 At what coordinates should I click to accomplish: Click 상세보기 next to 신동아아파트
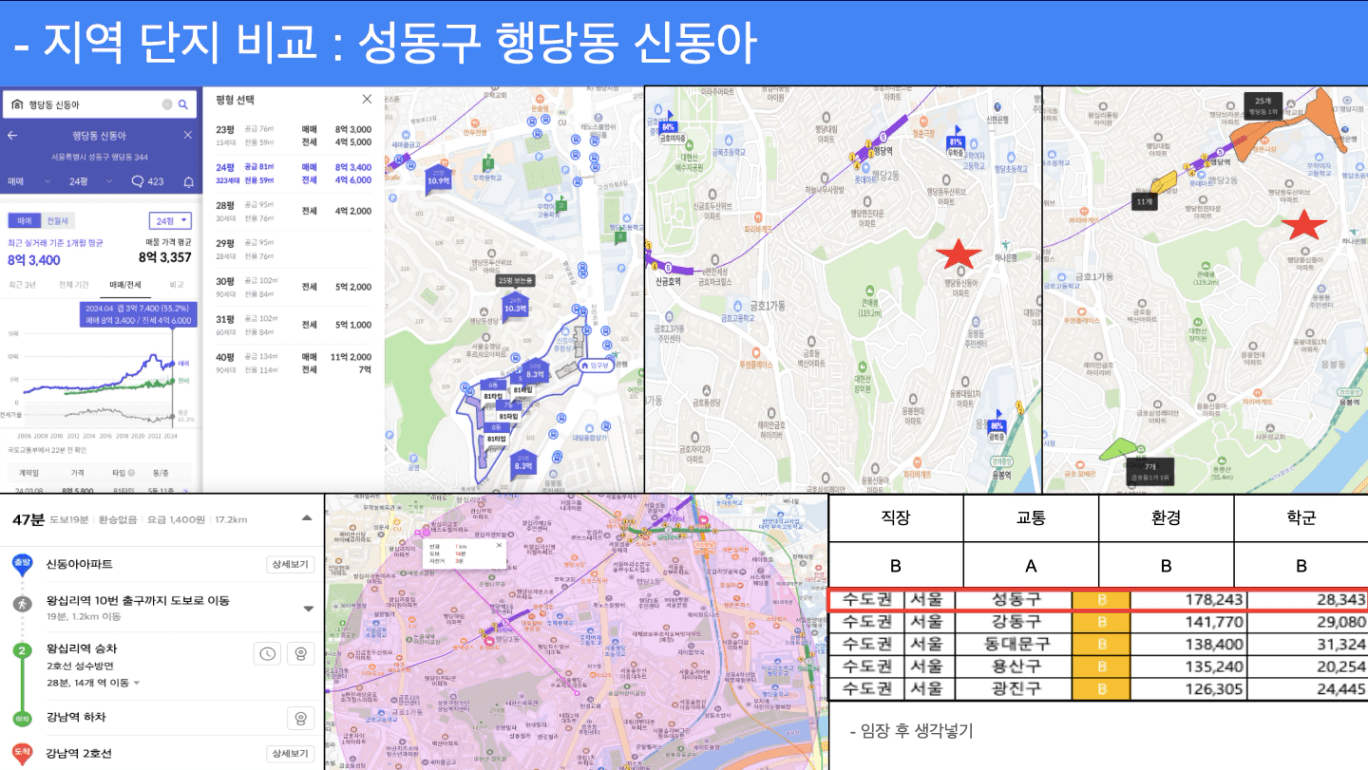[x=291, y=564]
